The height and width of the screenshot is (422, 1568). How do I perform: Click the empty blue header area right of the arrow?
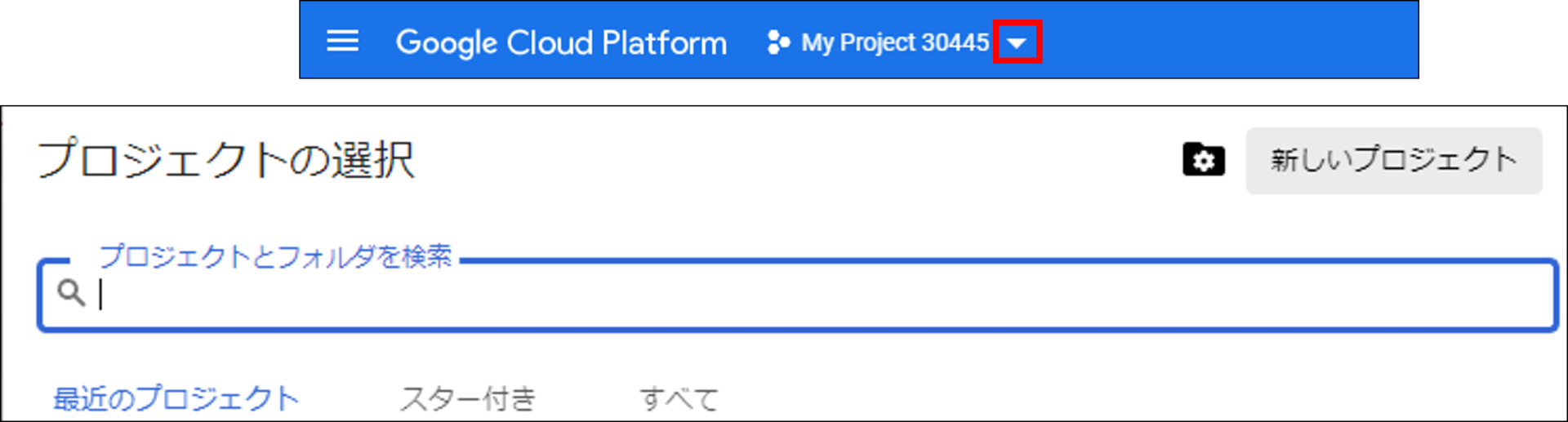click(x=1229, y=40)
